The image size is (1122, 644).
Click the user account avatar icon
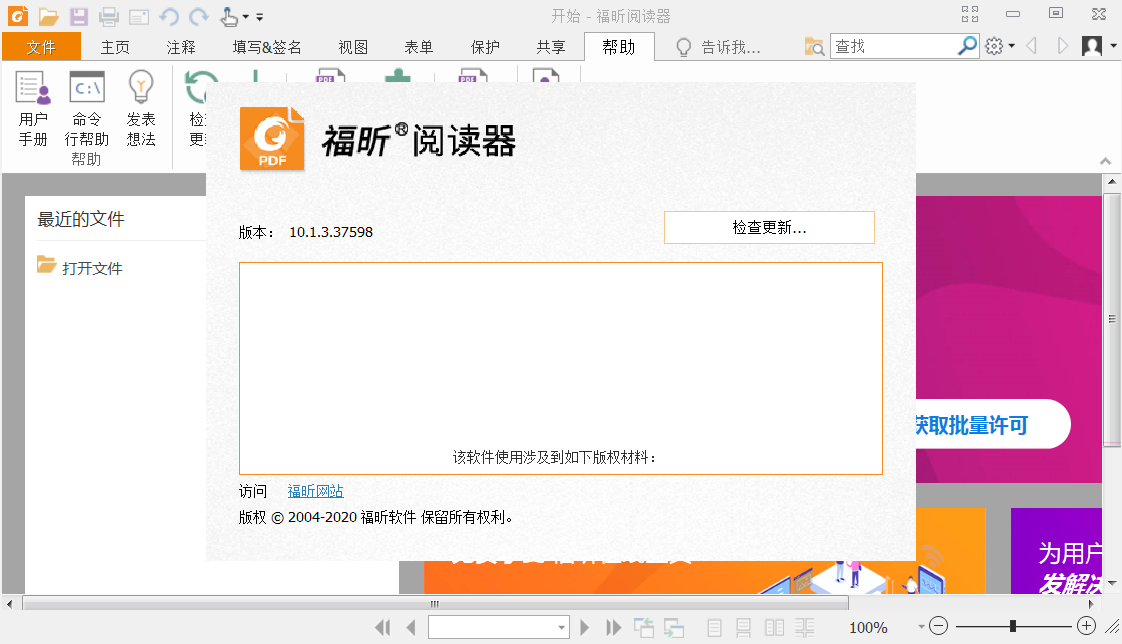[1092, 47]
